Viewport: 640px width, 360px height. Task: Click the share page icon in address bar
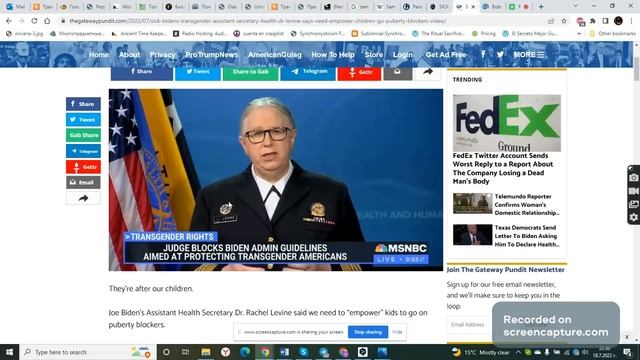[551, 21]
